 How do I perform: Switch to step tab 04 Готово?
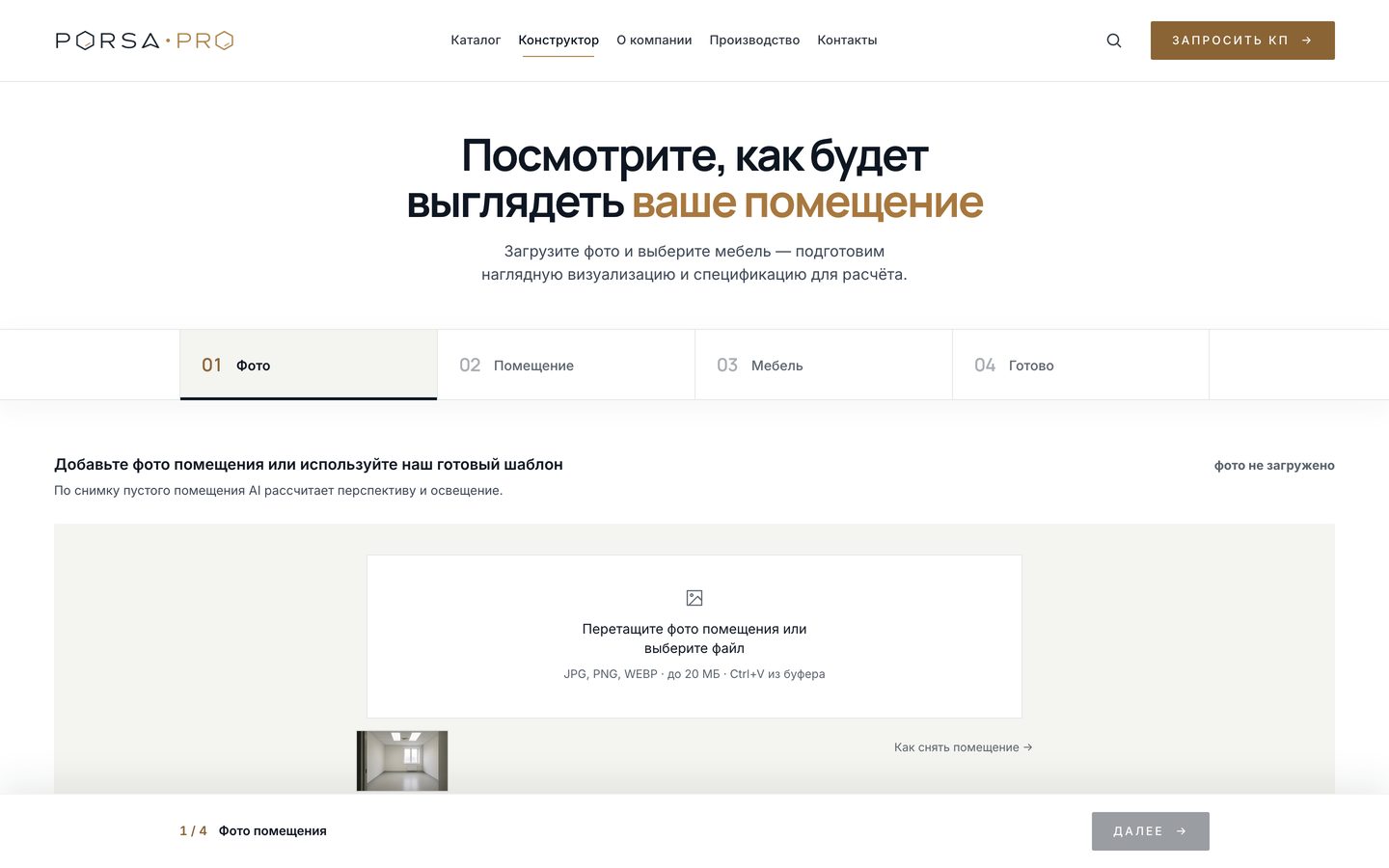coord(1080,365)
